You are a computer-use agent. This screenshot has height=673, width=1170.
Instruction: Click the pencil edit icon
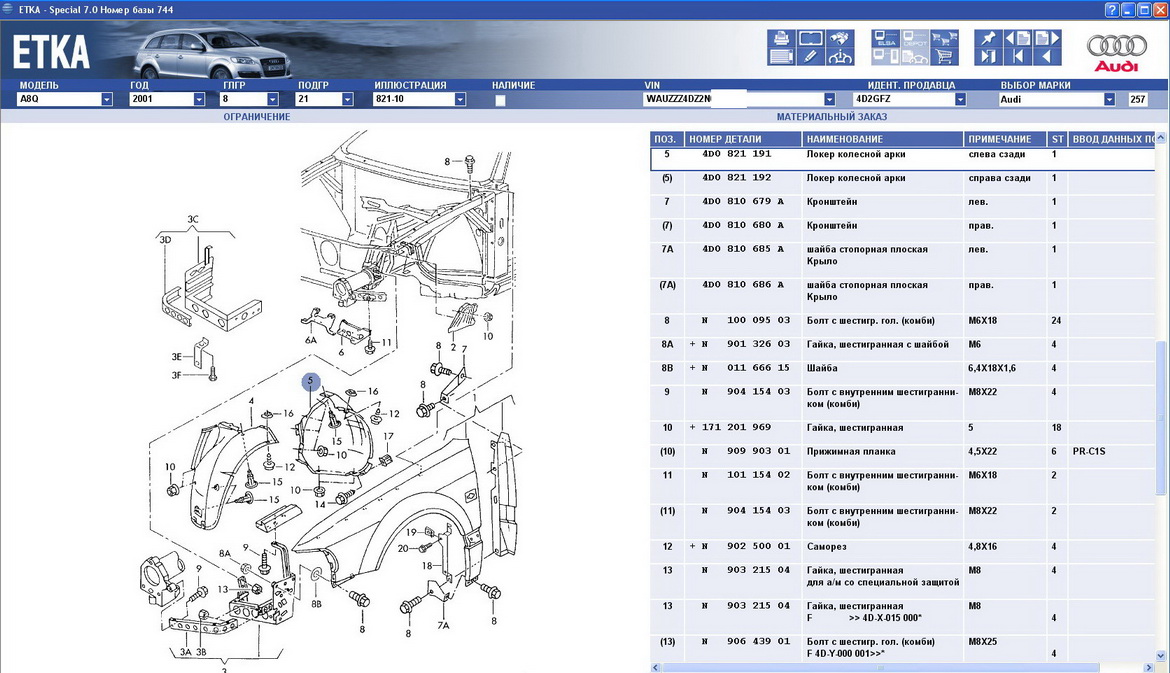[810, 56]
